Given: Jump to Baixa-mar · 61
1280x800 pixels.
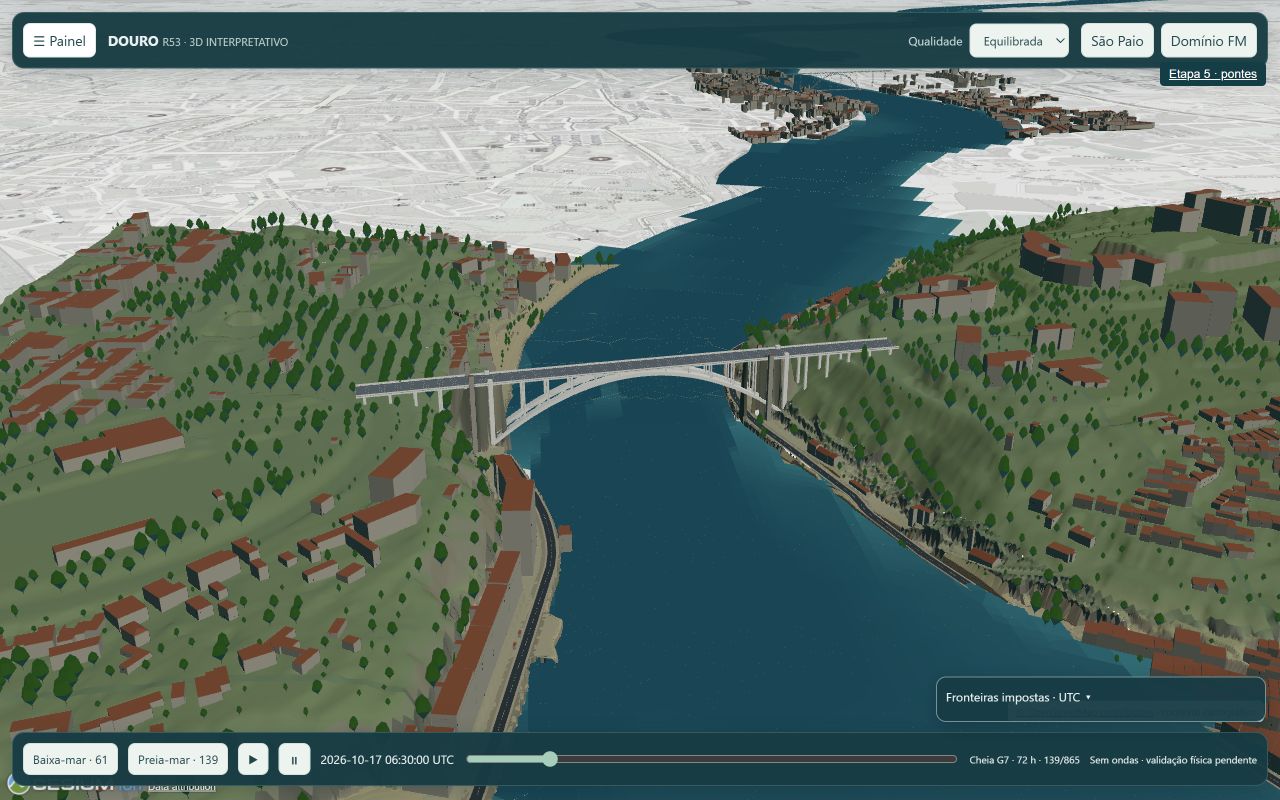Looking at the screenshot, I should click(70, 760).
